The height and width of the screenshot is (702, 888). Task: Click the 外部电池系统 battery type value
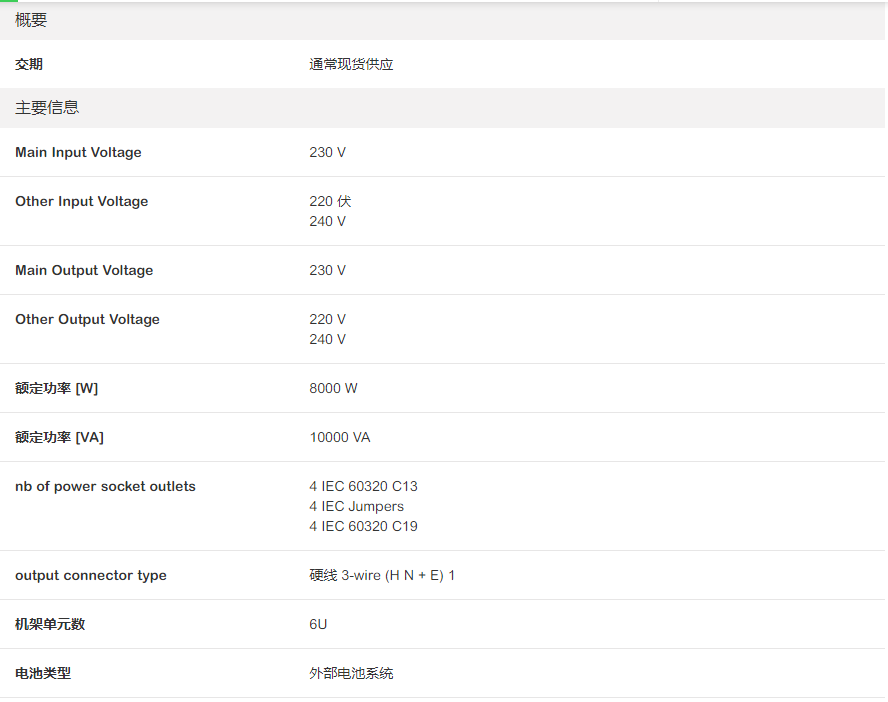pos(351,674)
